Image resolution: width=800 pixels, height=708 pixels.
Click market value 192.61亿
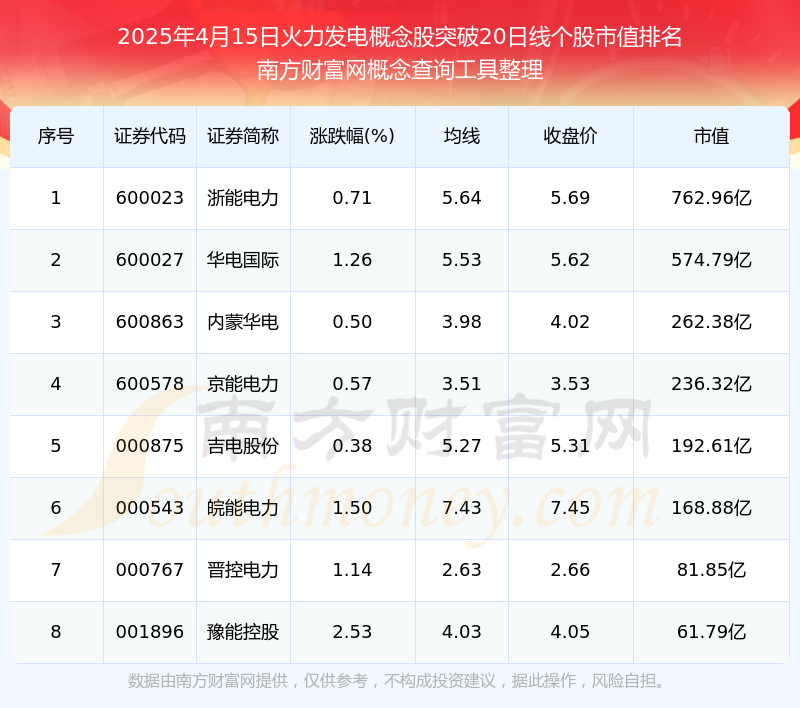[711, 446]
